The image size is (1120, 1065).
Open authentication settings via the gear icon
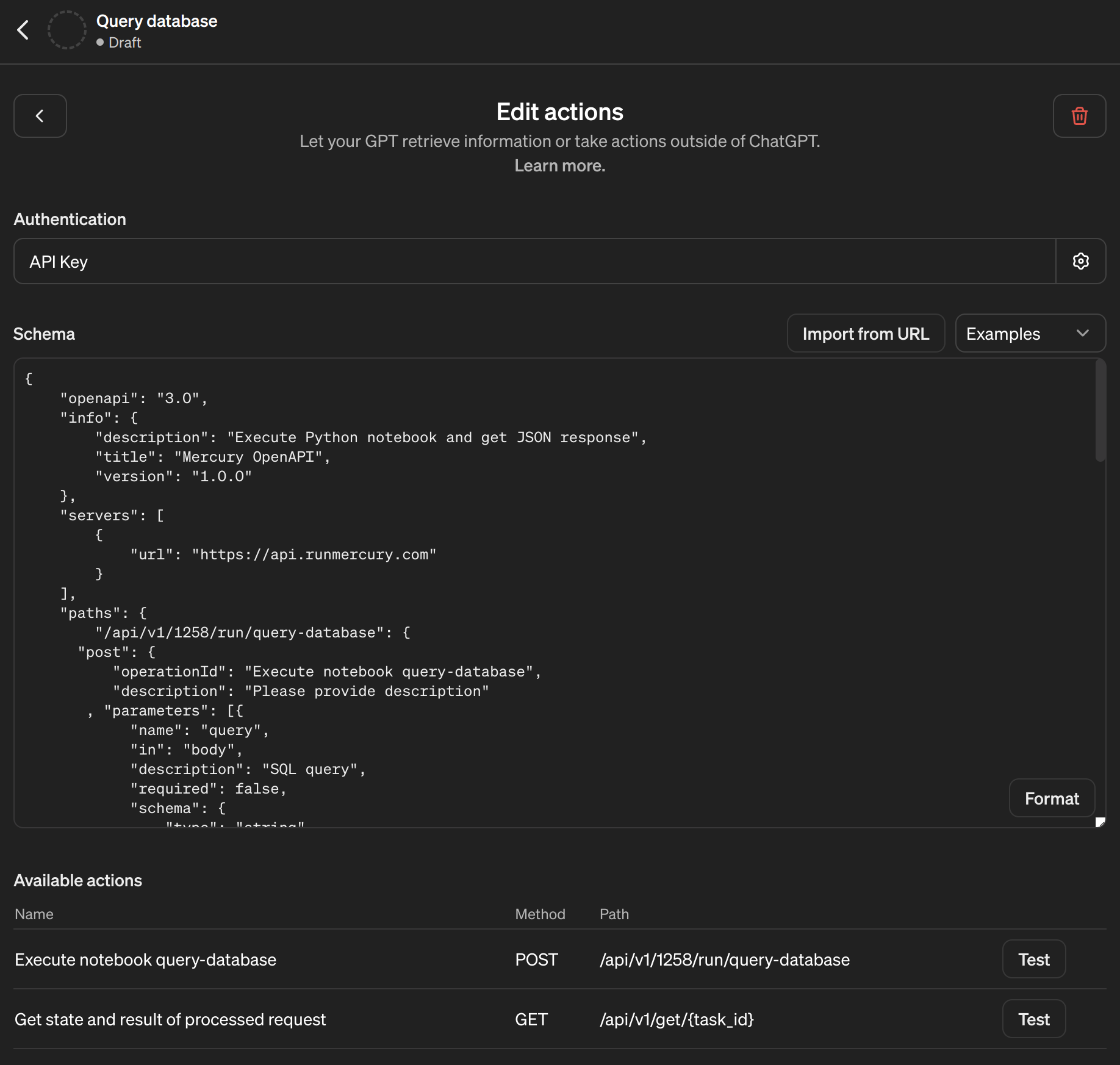pyautogui.click(x=1080, y=261)
